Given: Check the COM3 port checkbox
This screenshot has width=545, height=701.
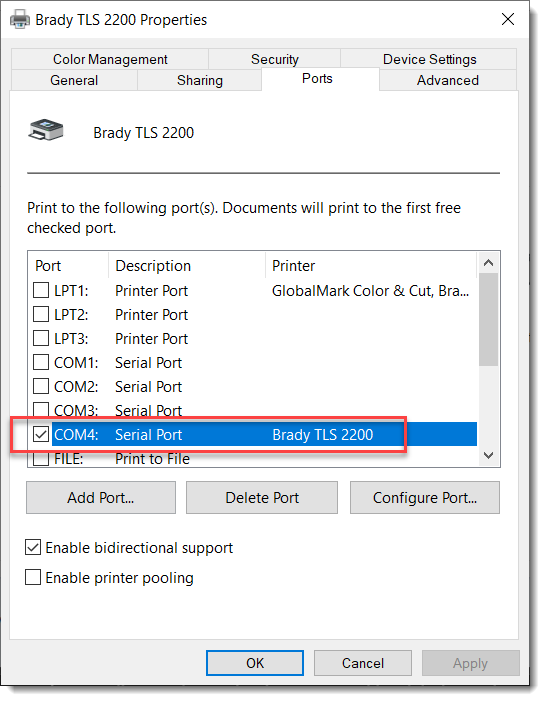Looking at the screenshot, I should (41, 409).
